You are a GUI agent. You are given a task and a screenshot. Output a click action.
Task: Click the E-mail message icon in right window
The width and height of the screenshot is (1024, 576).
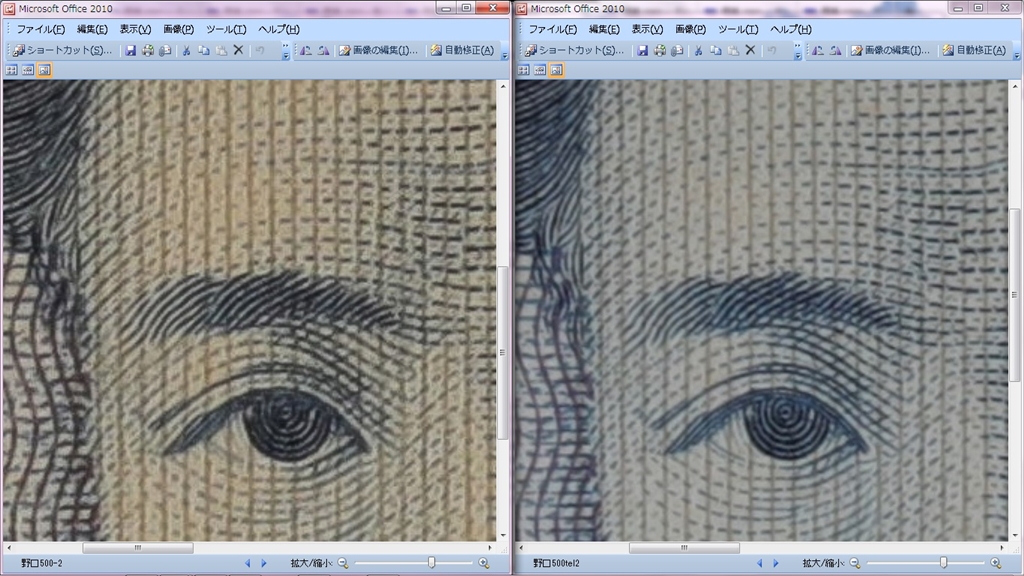pyautogui.click(x=677, y=50)
